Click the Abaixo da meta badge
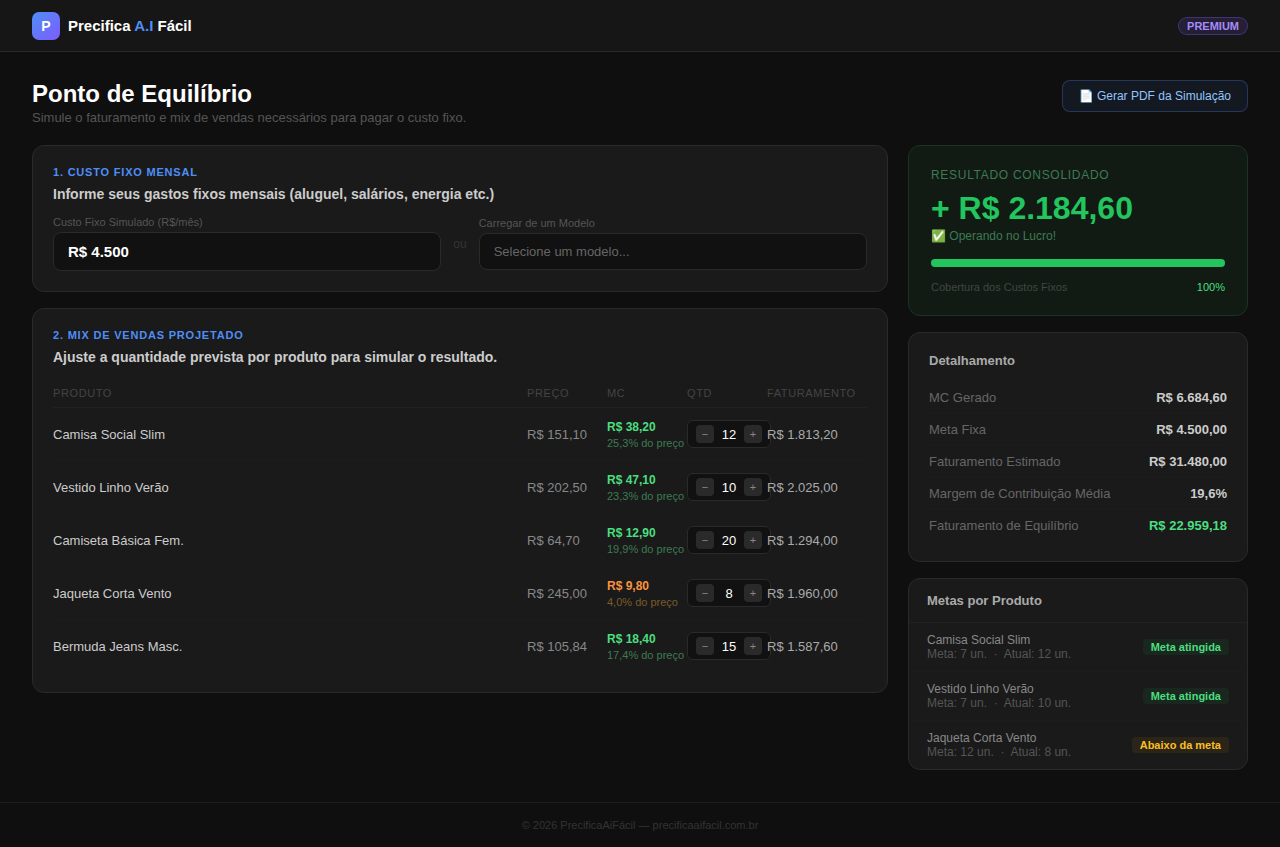The width and height of the screenshot is (1280, 847). (1180, 745)
